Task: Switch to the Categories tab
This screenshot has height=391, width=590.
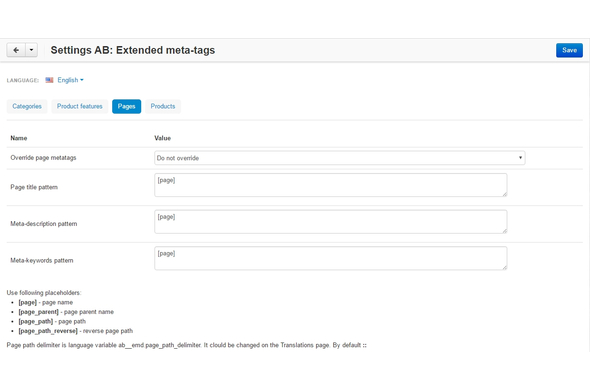Action: [x=27, y=106]
